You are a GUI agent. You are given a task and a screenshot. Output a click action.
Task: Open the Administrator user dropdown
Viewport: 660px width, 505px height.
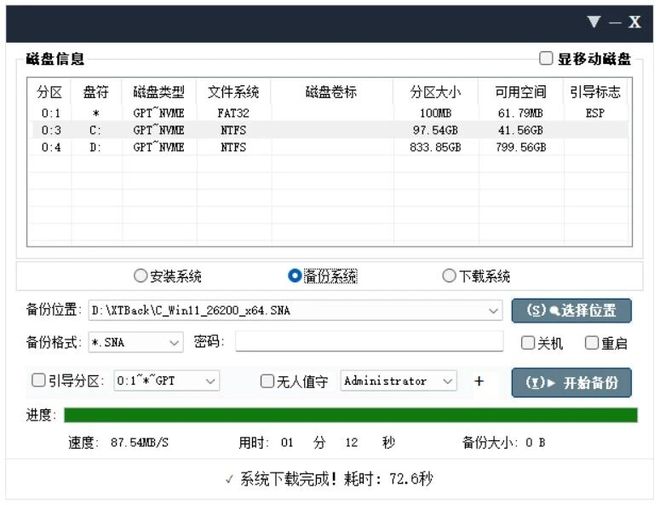coord(448,381)
